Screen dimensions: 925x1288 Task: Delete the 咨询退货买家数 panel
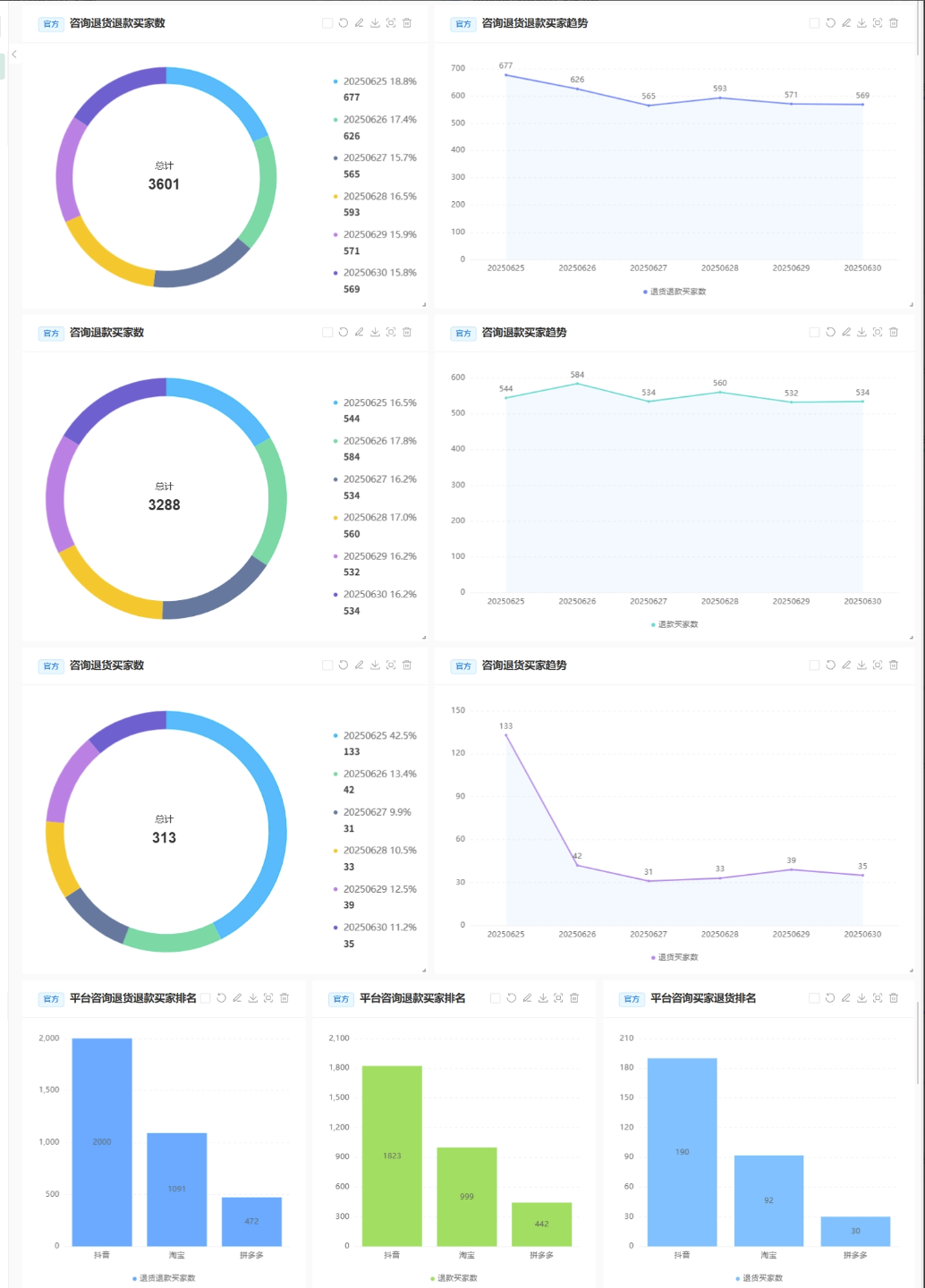(407, 665)
